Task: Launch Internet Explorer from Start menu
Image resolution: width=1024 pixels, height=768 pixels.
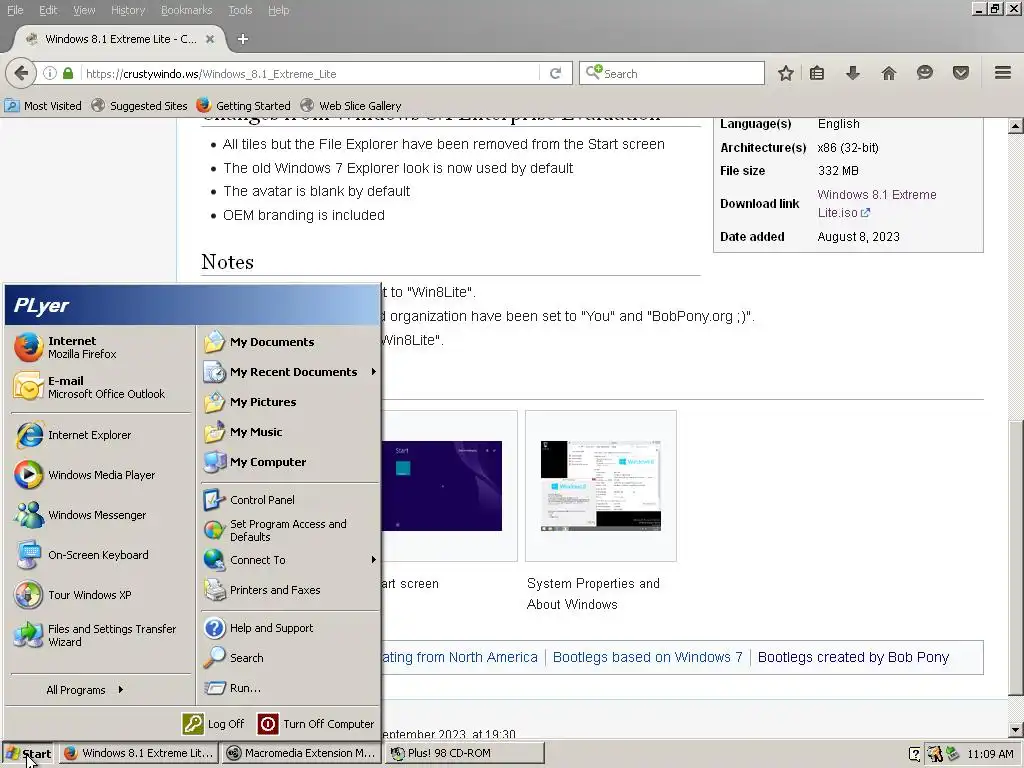Action: [x=100, y=435]
